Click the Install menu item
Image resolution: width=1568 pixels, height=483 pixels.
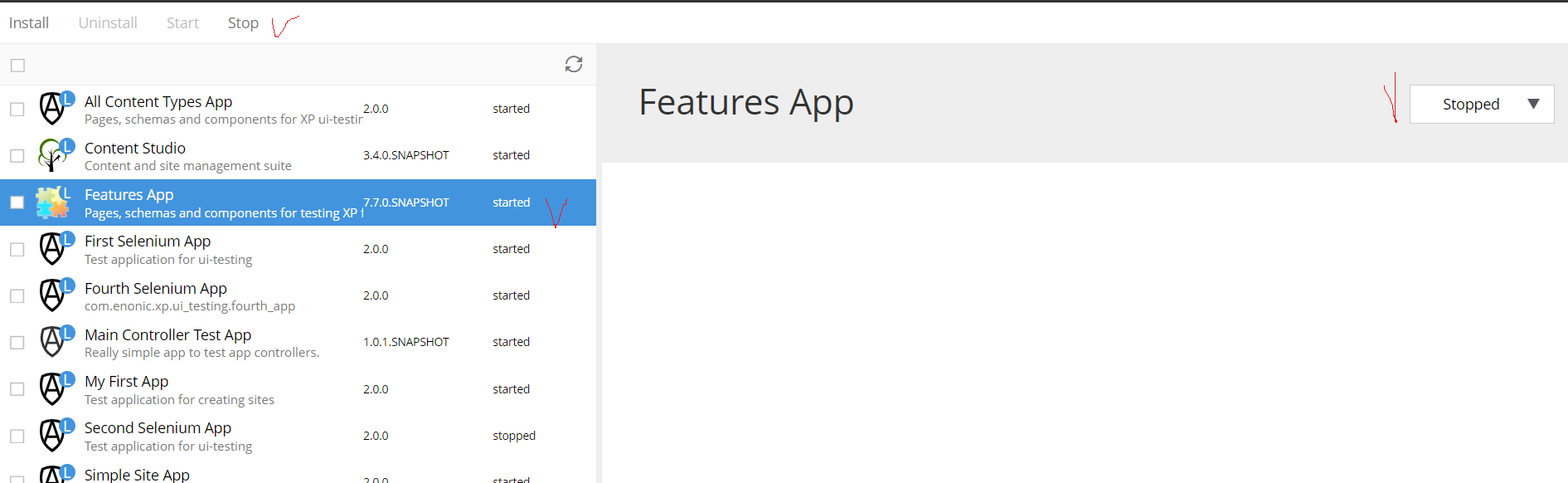(28, 22)
